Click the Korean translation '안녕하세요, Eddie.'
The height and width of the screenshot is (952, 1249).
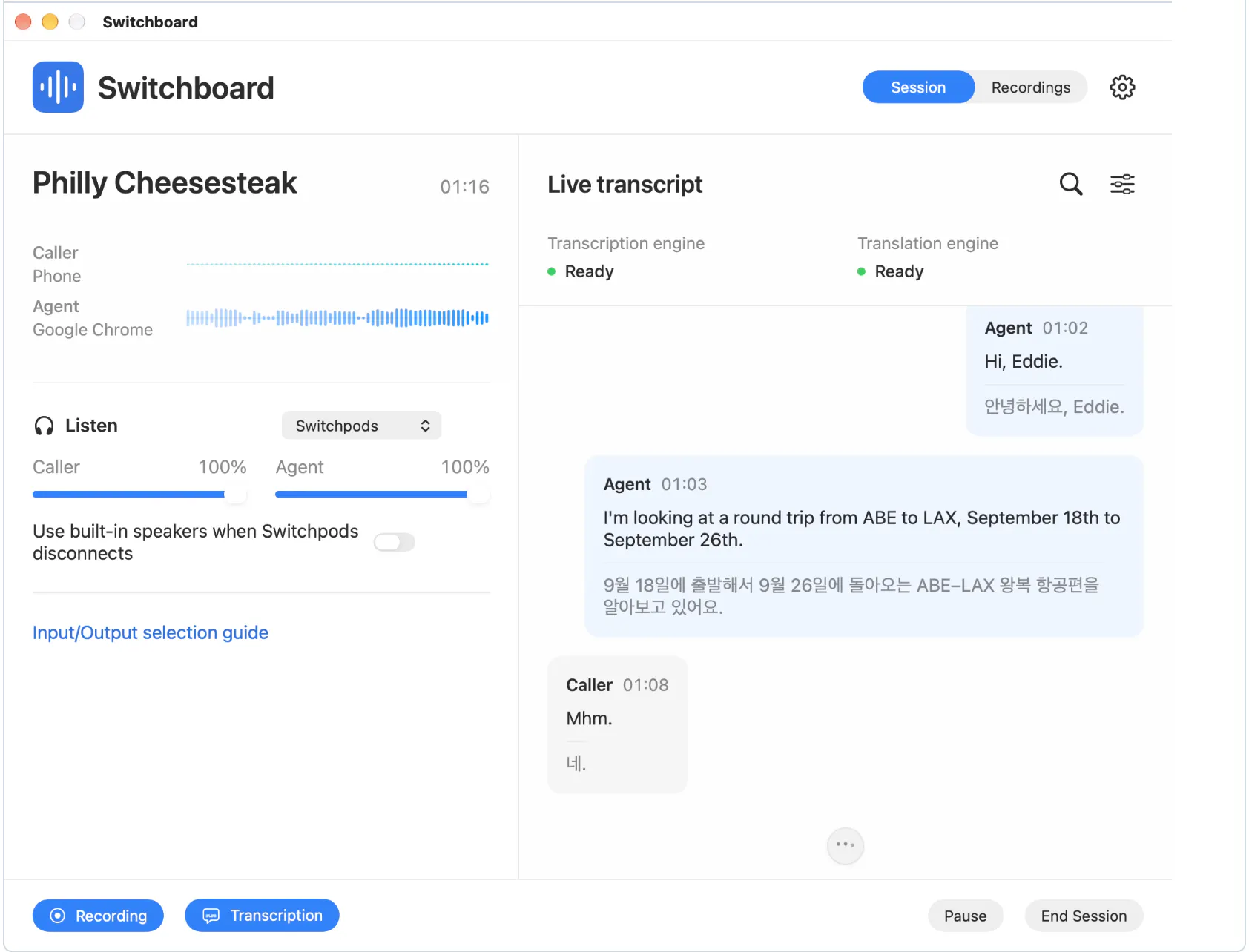pyautogui.click(x=1054, y=406)
